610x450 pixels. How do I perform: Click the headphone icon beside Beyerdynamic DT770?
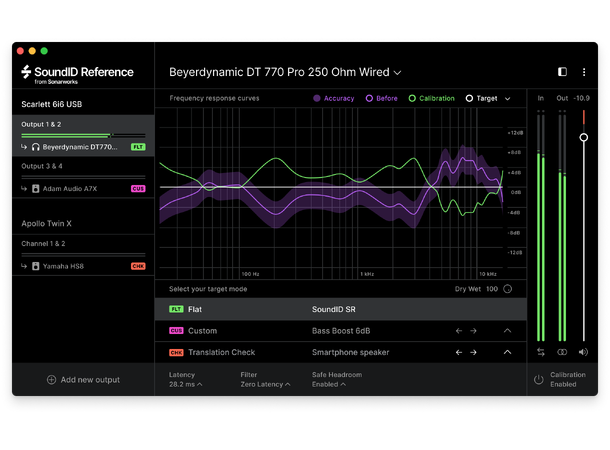[x=35, y=147]
